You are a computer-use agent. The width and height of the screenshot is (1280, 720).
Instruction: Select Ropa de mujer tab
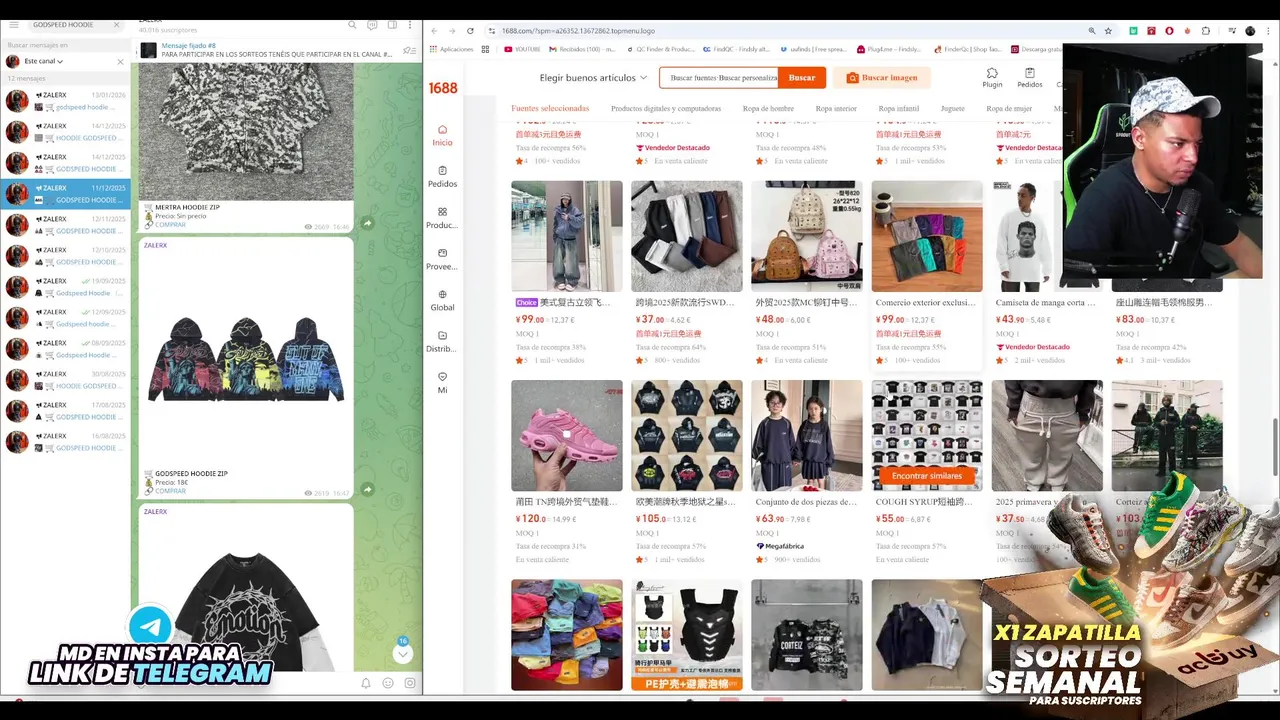point(1009,108)
